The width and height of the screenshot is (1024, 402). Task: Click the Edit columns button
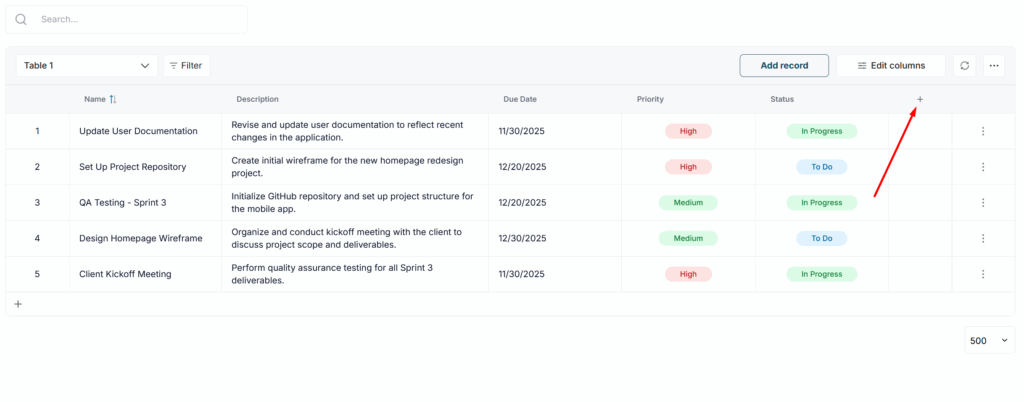pos(890,66)
